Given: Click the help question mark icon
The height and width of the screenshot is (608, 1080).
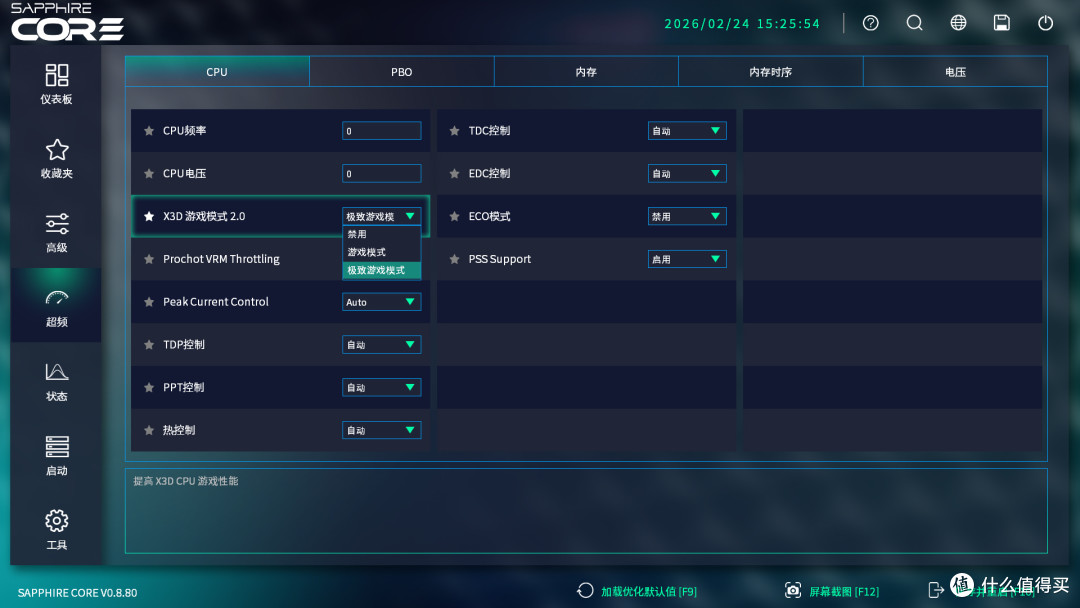Looking at the screenshot, I should click(871, 23).
